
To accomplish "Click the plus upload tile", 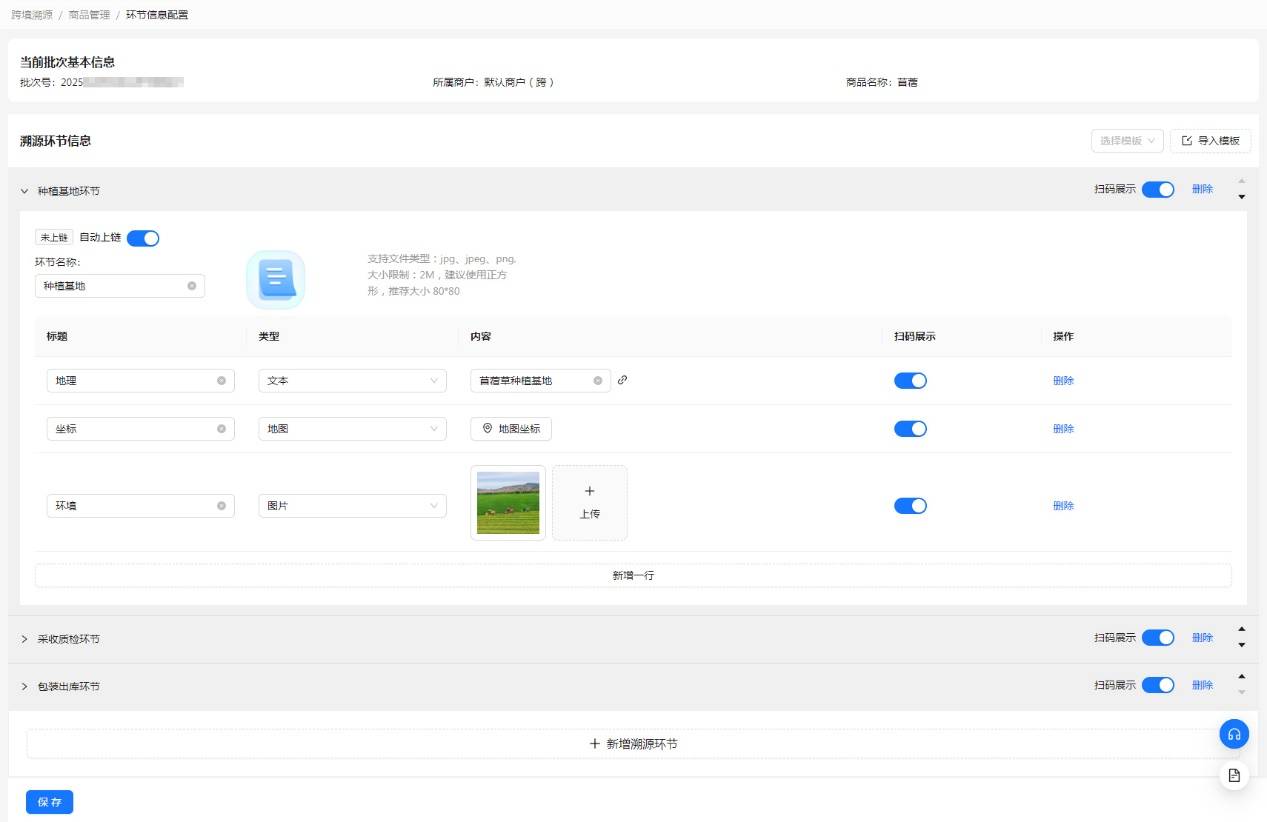I will (590, 503).
